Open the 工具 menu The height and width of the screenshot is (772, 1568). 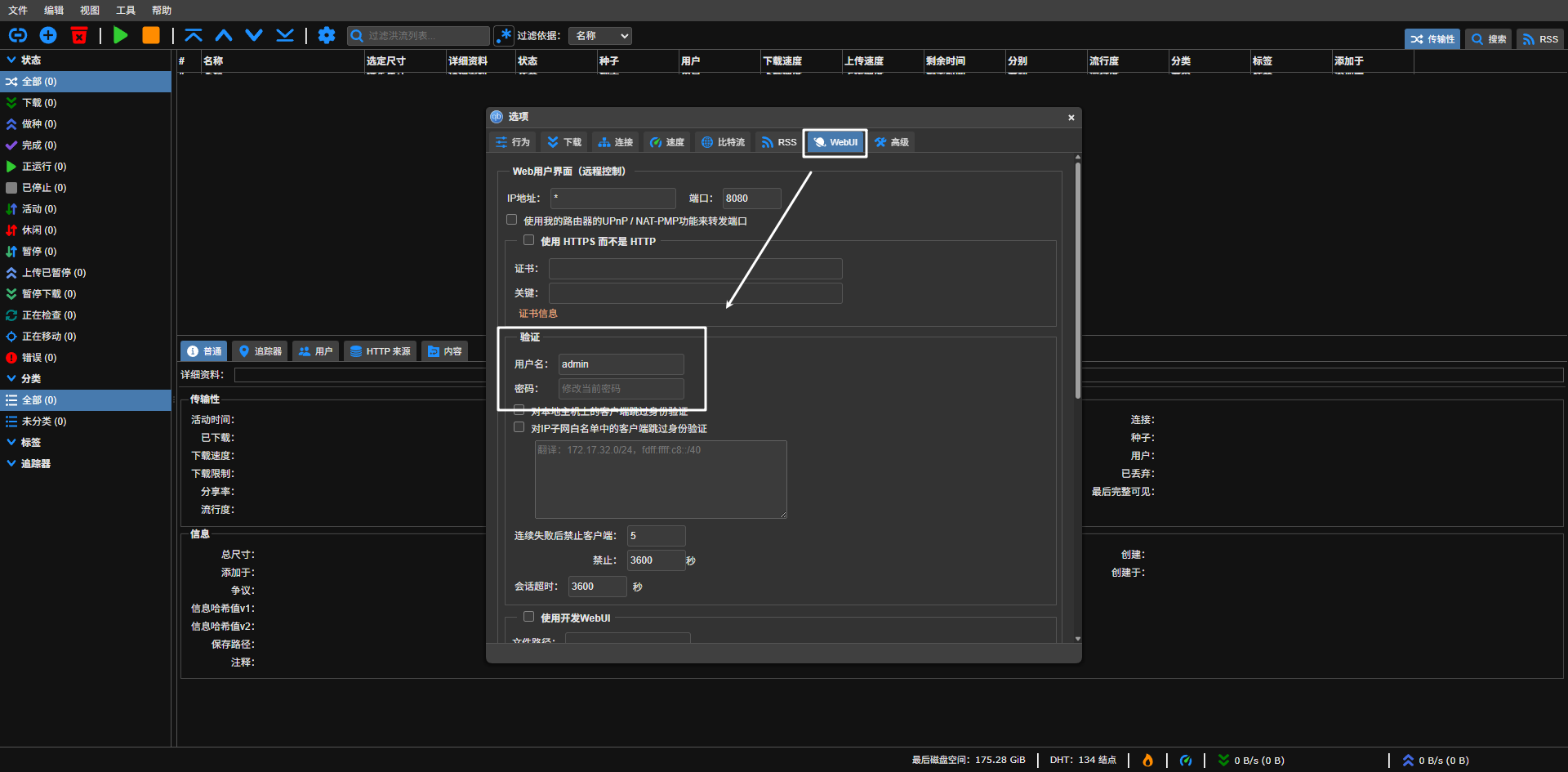click(x=126, y=11)
